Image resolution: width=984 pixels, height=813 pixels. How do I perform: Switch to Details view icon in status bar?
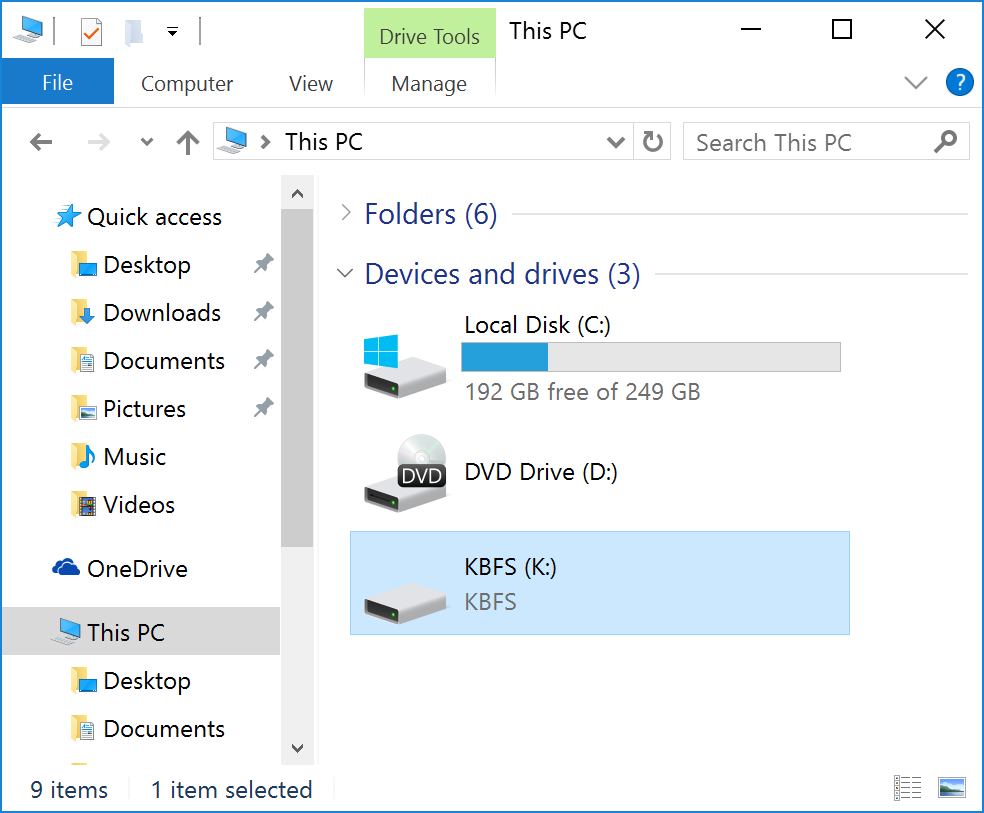point(908,788)
